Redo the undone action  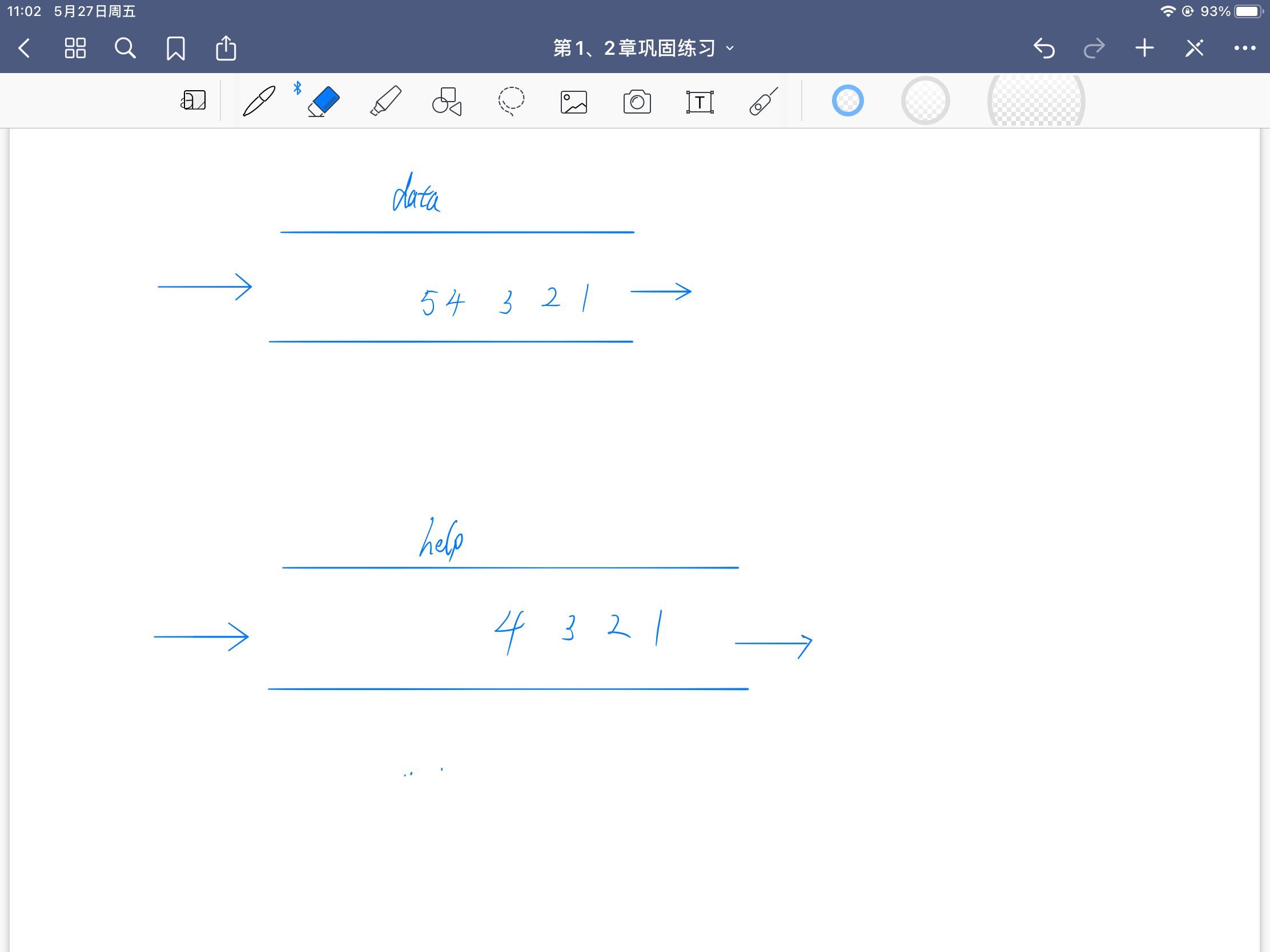1094,48
